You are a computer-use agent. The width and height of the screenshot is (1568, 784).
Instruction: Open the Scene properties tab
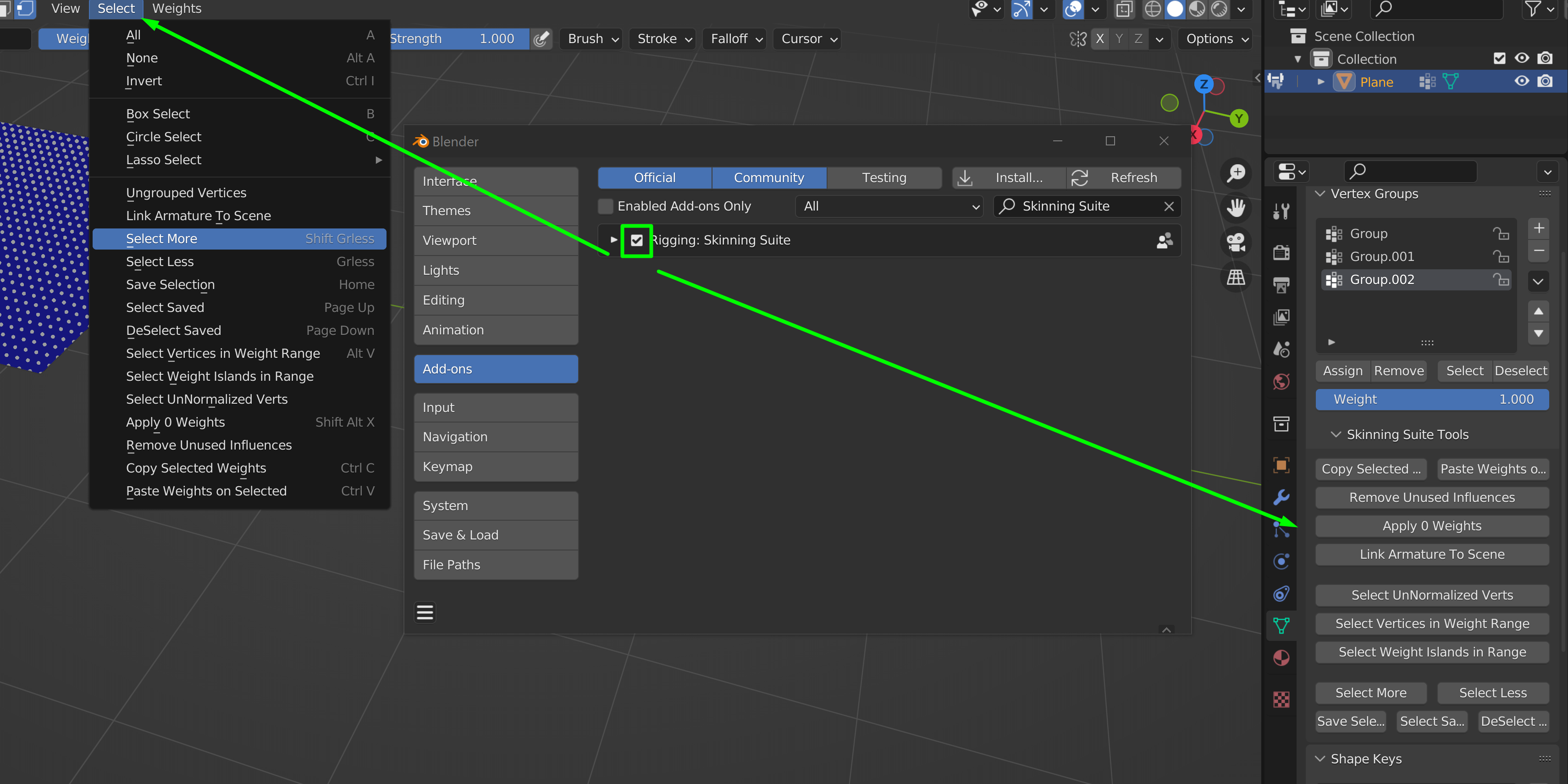(1281, 349)
